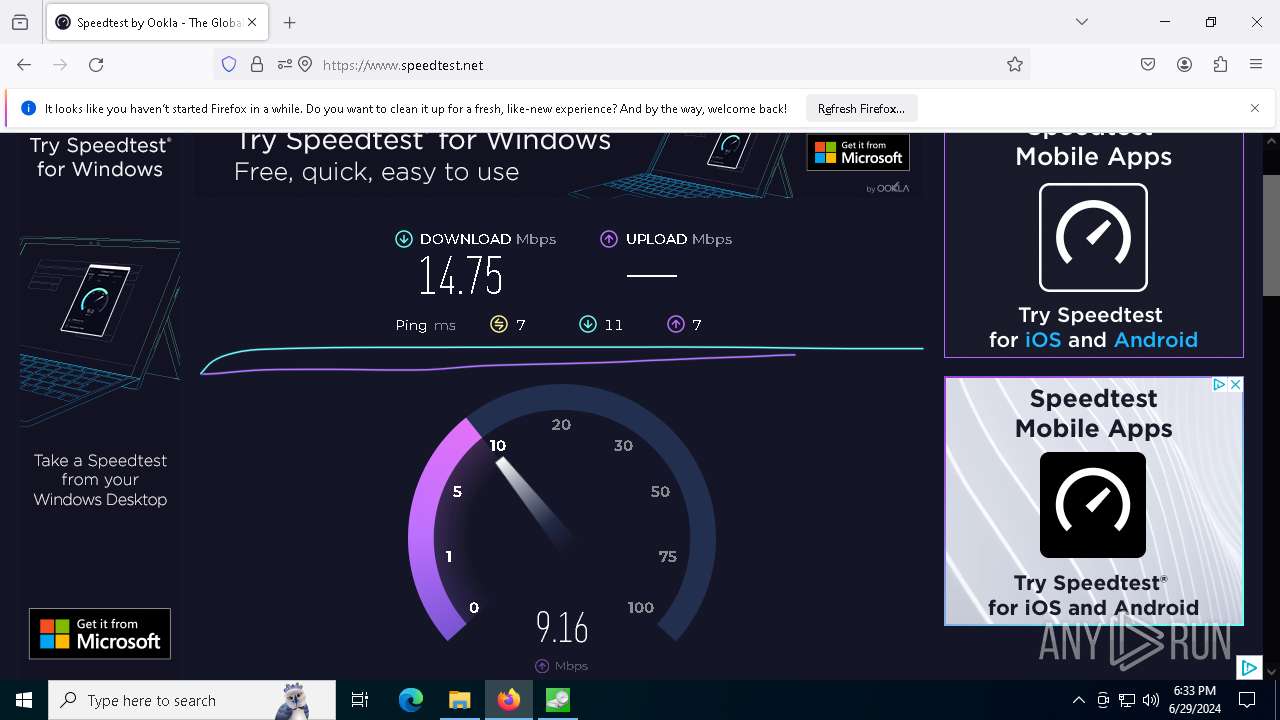This screenshot has height=720, width=1280.
Task: Click the notification info icon
Action: [x=28, y=109]
